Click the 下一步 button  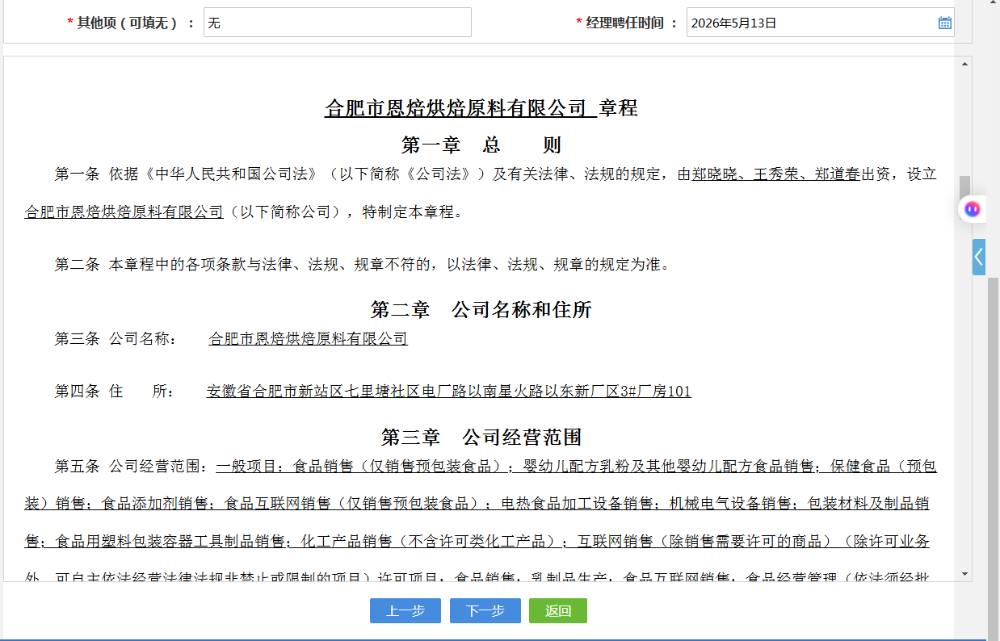(x=485, y=610)
